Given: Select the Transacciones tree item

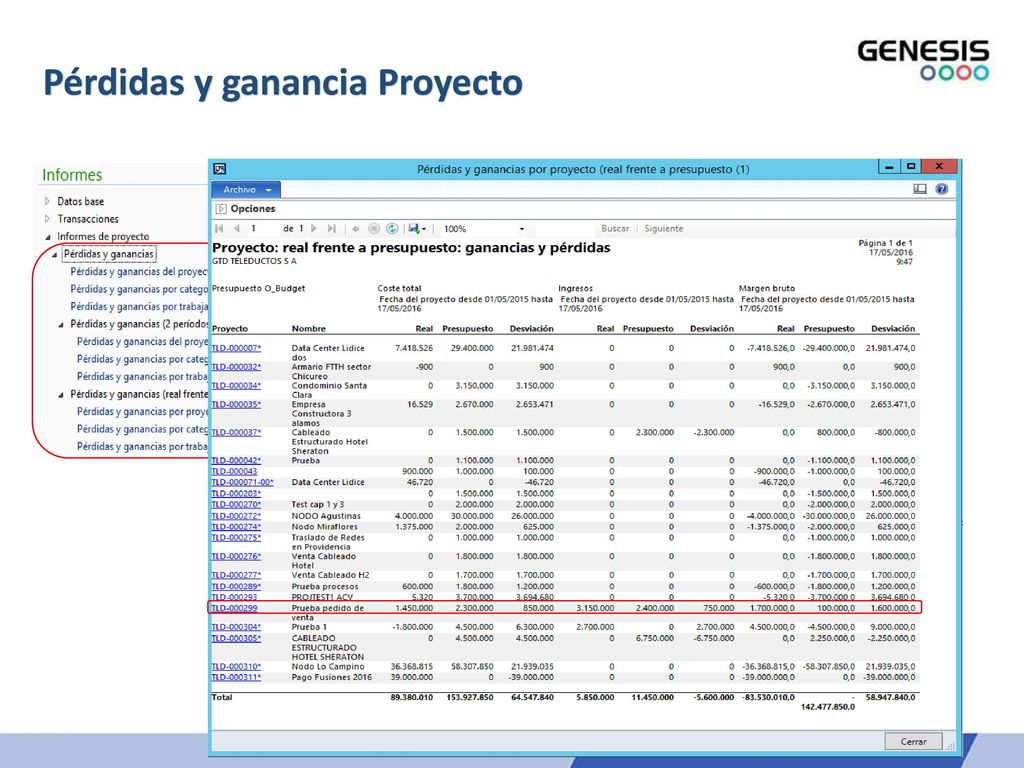Looking at the screenshot, I should pyautogui.click(x=88, y=219).
